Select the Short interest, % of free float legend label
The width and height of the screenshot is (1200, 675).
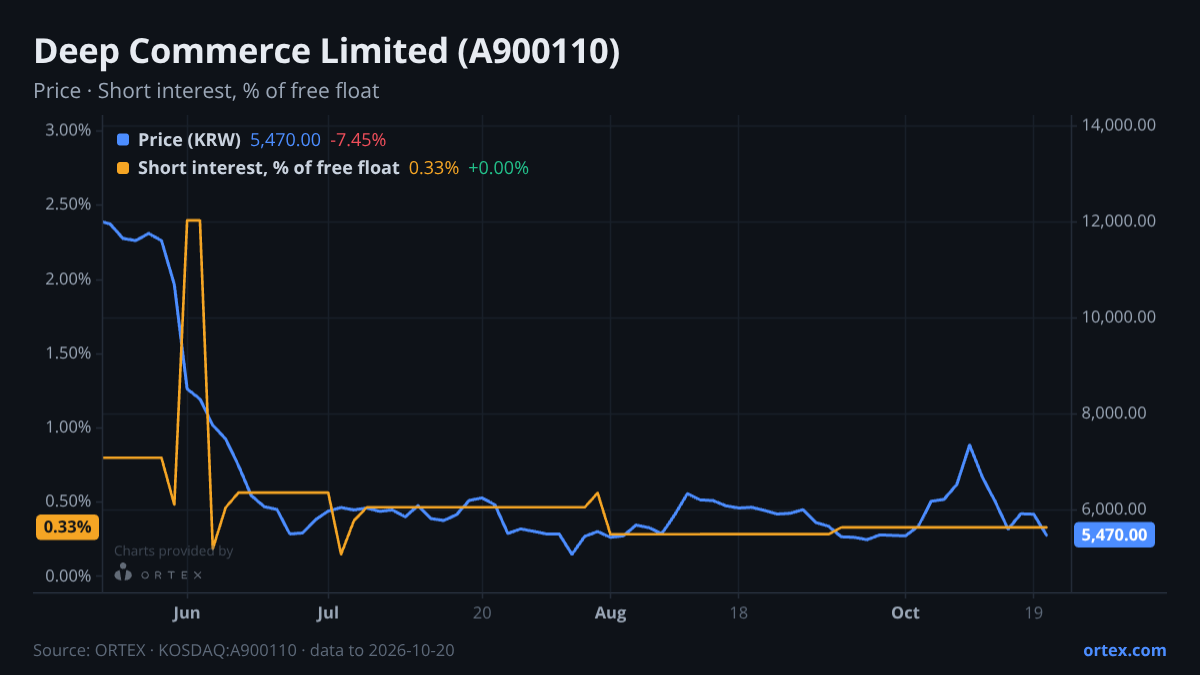[268, 168]
